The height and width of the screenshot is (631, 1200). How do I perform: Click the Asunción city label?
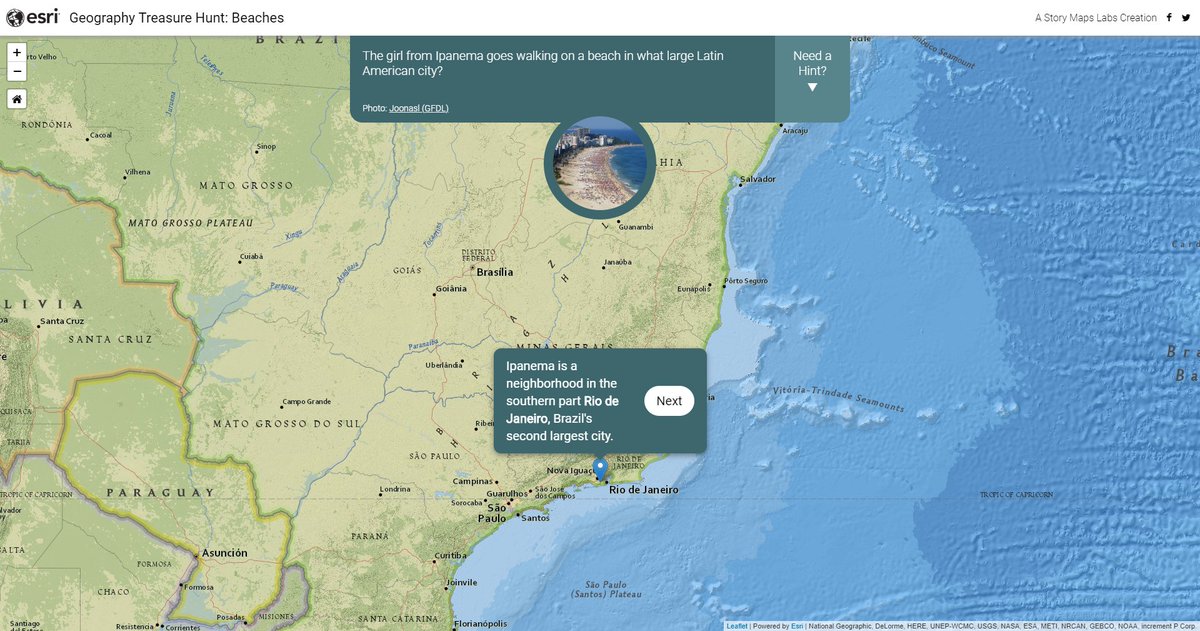click(x=224, y=552)
